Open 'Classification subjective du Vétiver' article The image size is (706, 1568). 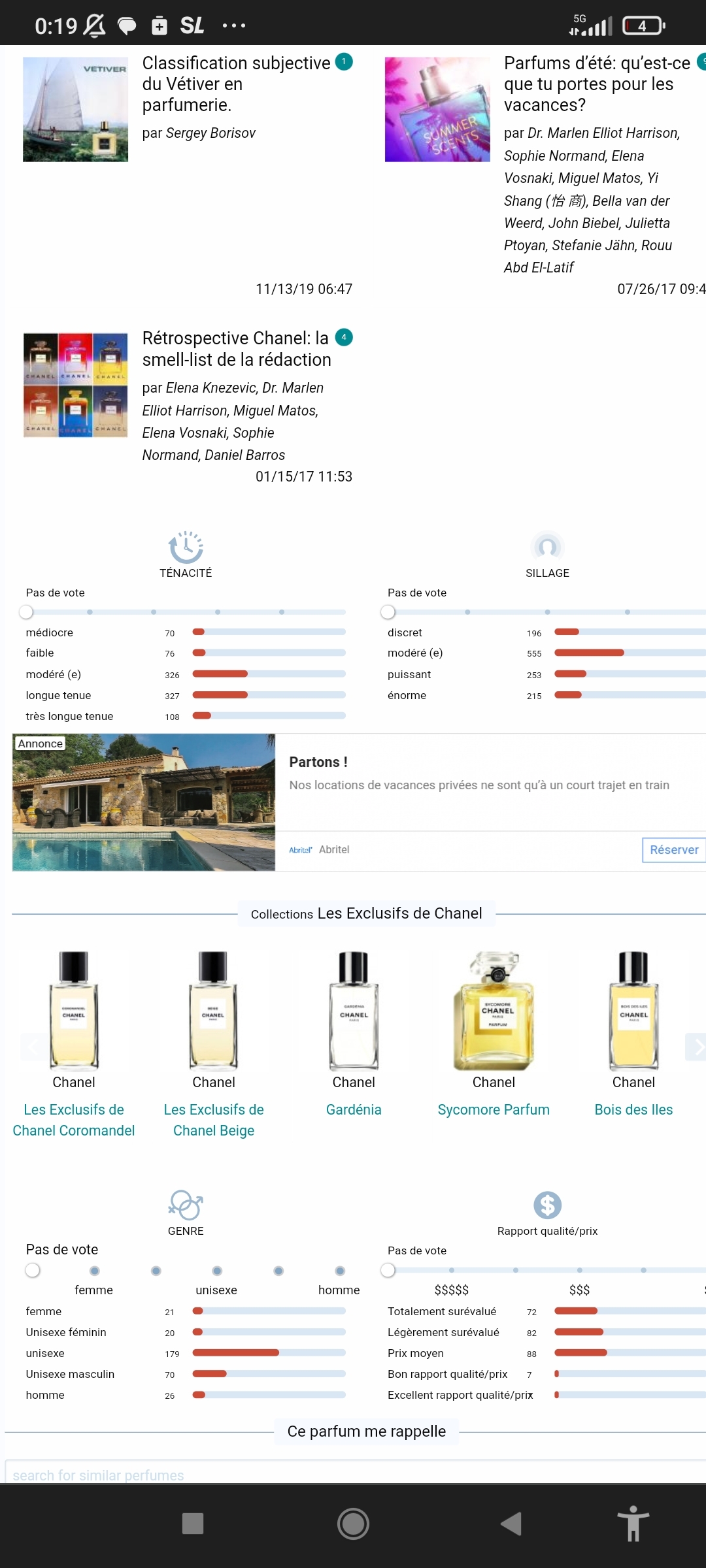point(236,84)
